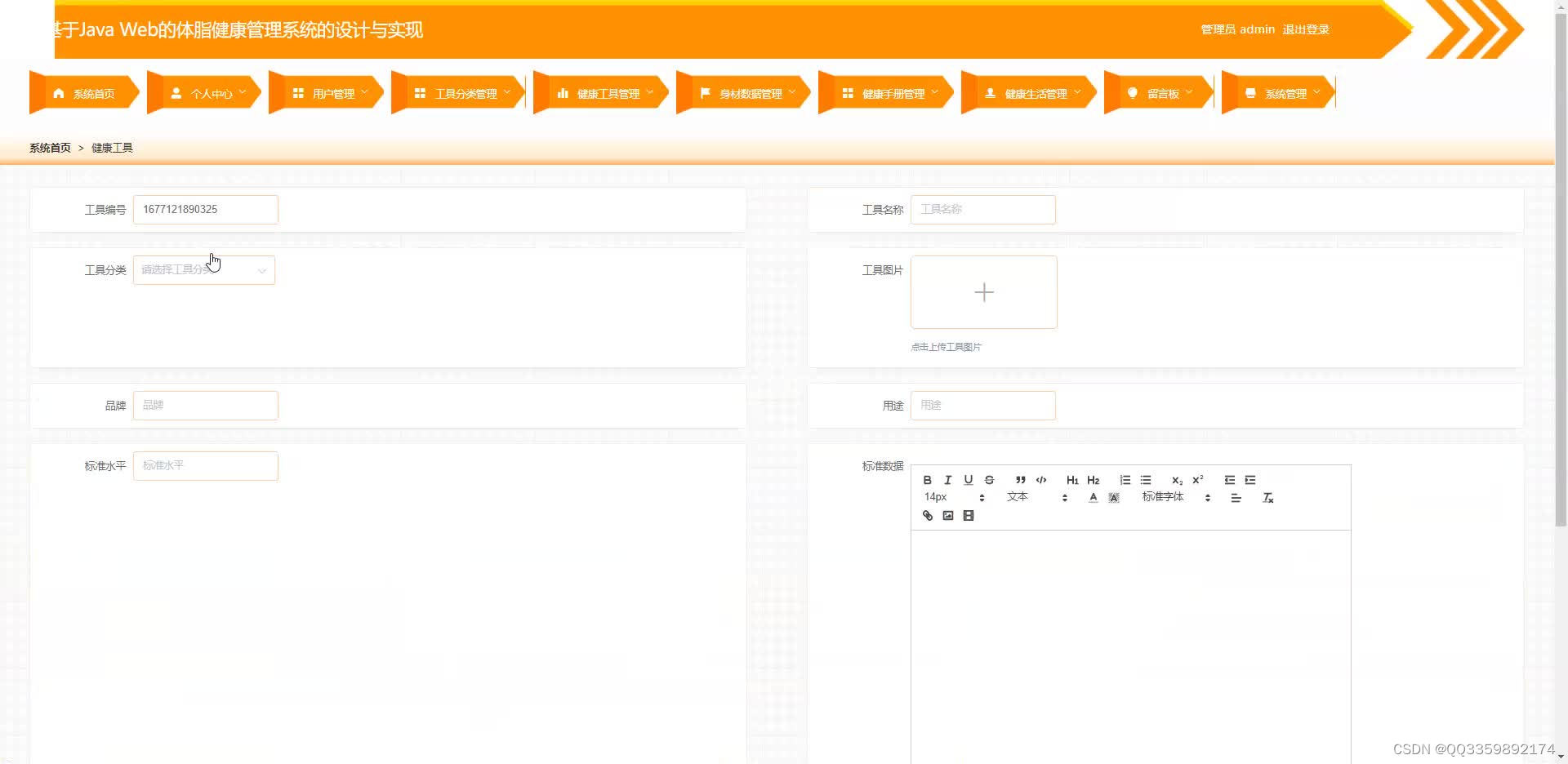Image resolution: width=1568 pixels, height=764 pixels.
Task: Focus the 品牌 input field
Action: [206, 406]
